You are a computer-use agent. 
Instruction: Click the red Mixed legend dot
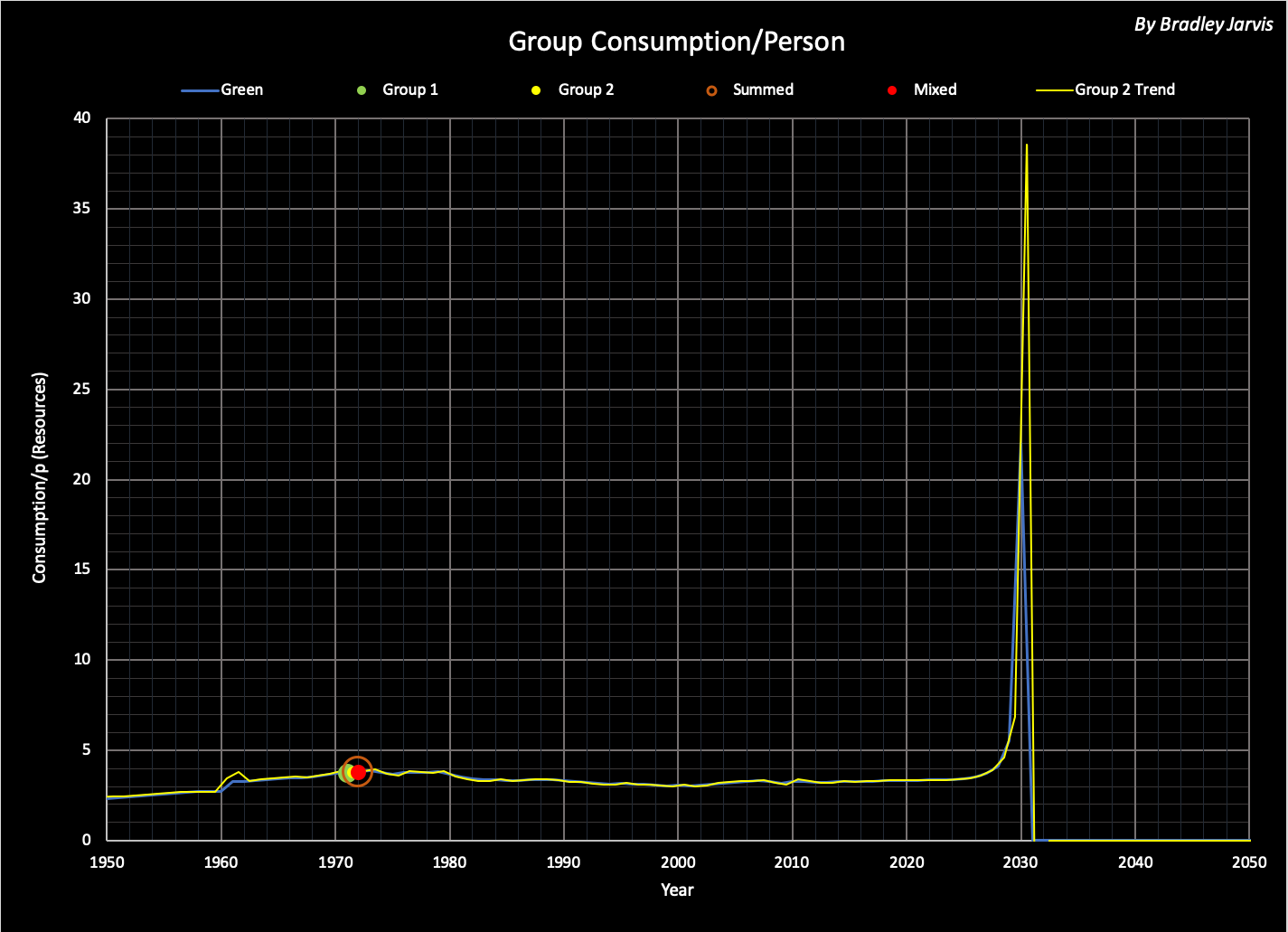[x=892, y=90]
